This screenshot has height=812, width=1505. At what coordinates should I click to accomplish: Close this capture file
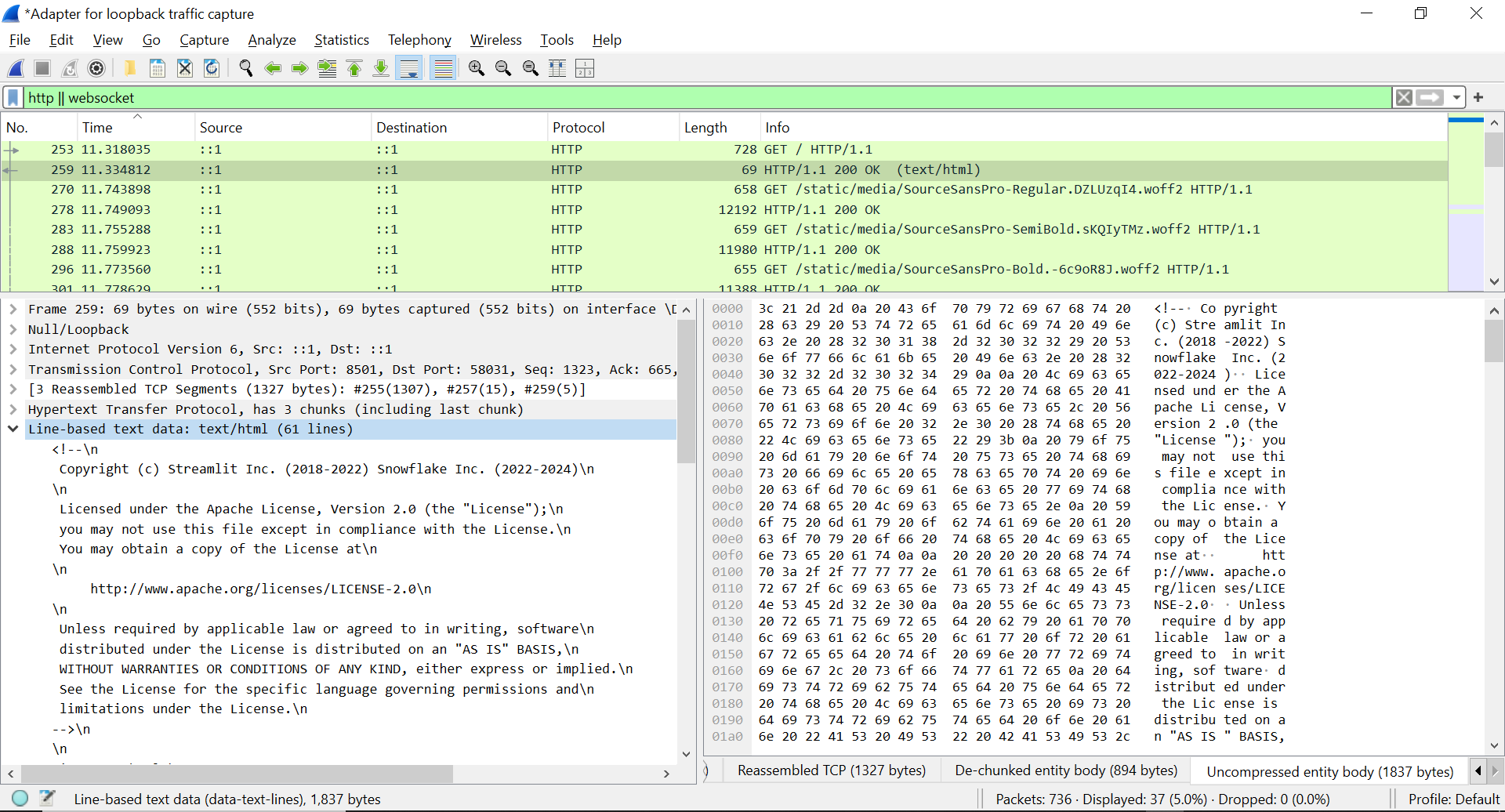(185, 68)
